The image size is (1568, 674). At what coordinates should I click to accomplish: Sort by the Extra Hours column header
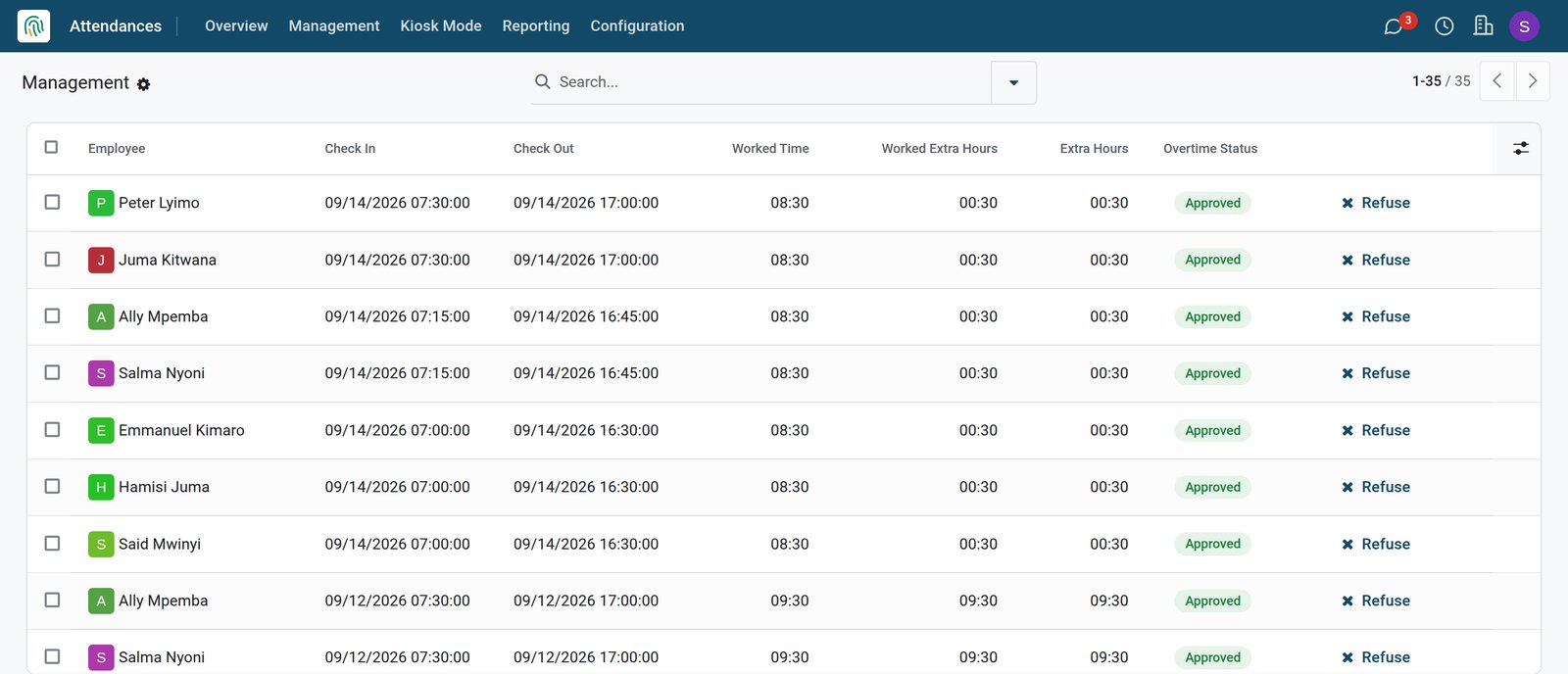[x=1094, y=149]
